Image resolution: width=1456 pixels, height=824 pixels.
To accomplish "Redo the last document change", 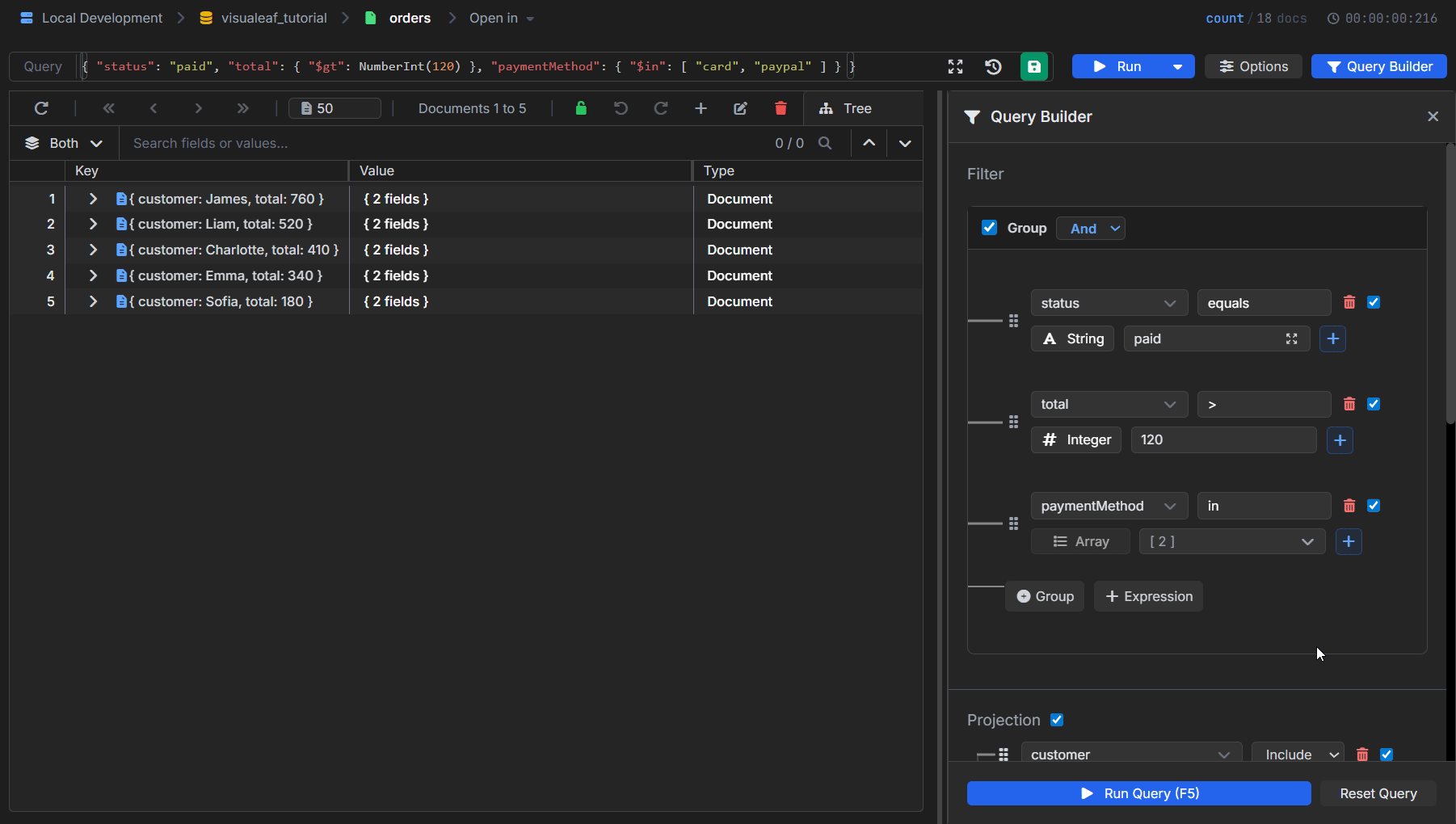I will point(661,108).
